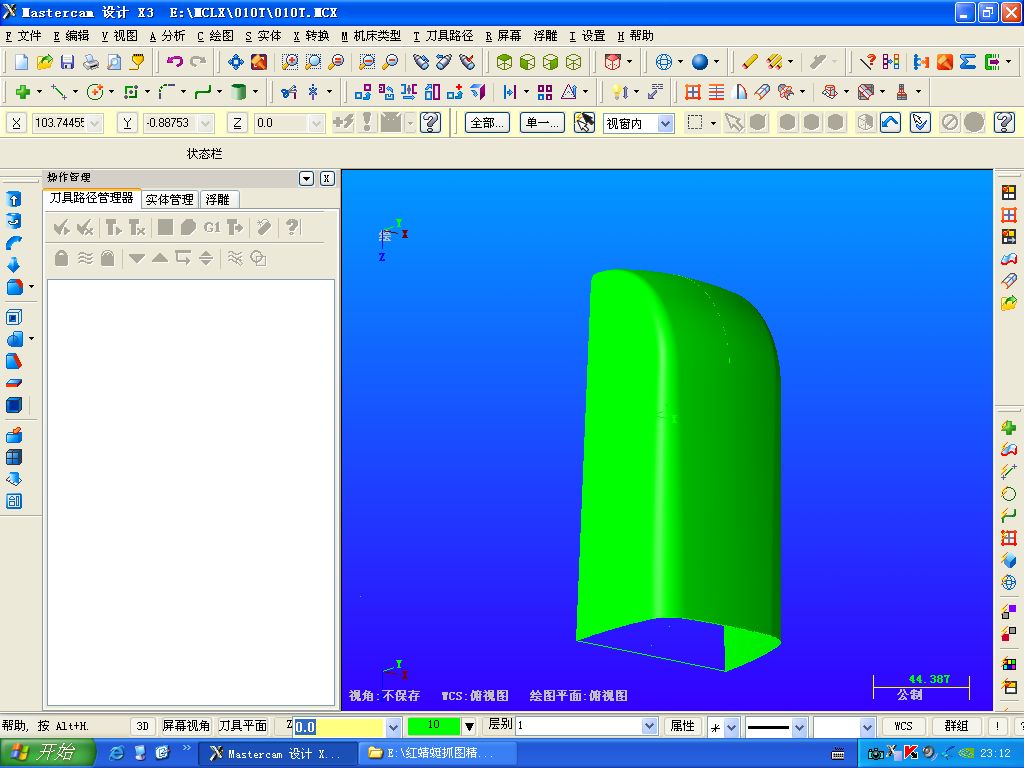Click the yellow Z depth field
This screenshot has height=768, width=1024.
[x=339, y=726]
